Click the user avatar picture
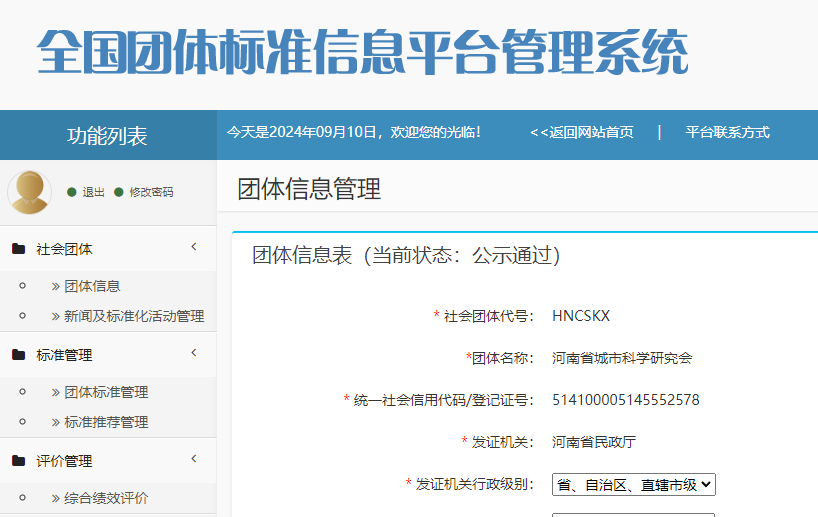 pos(29,192)
